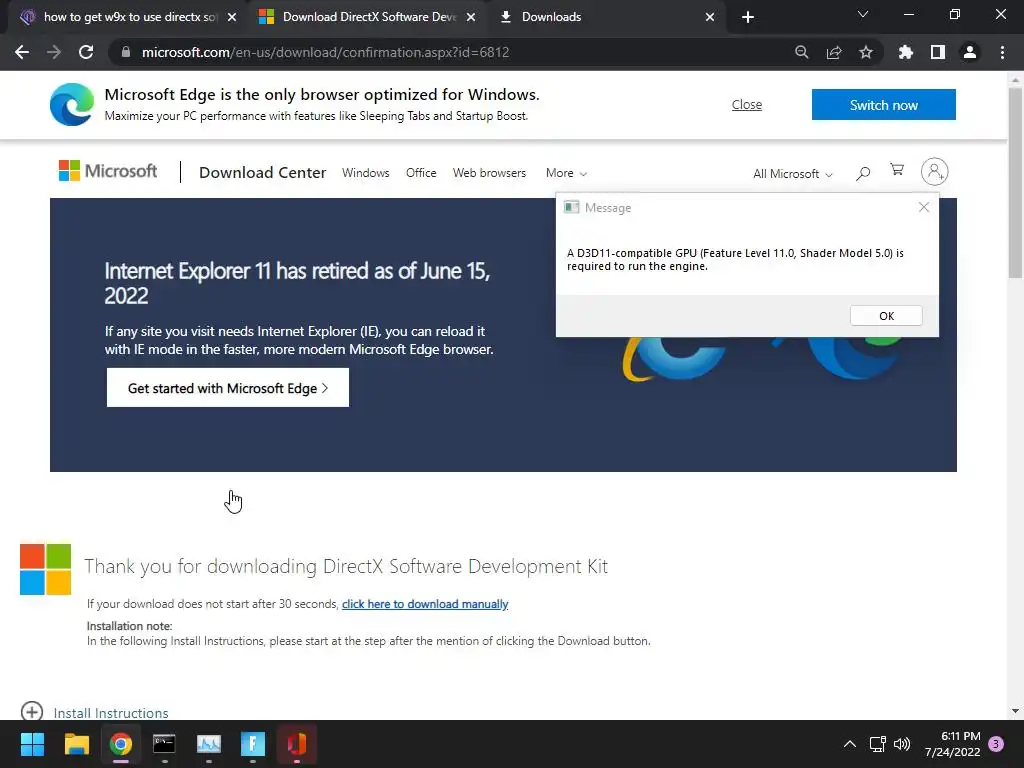Image resolution: width=1024 pixels, height=768 pixels.
Task: Open Chrome extensions puzzle icon
Action: (905, 52)
